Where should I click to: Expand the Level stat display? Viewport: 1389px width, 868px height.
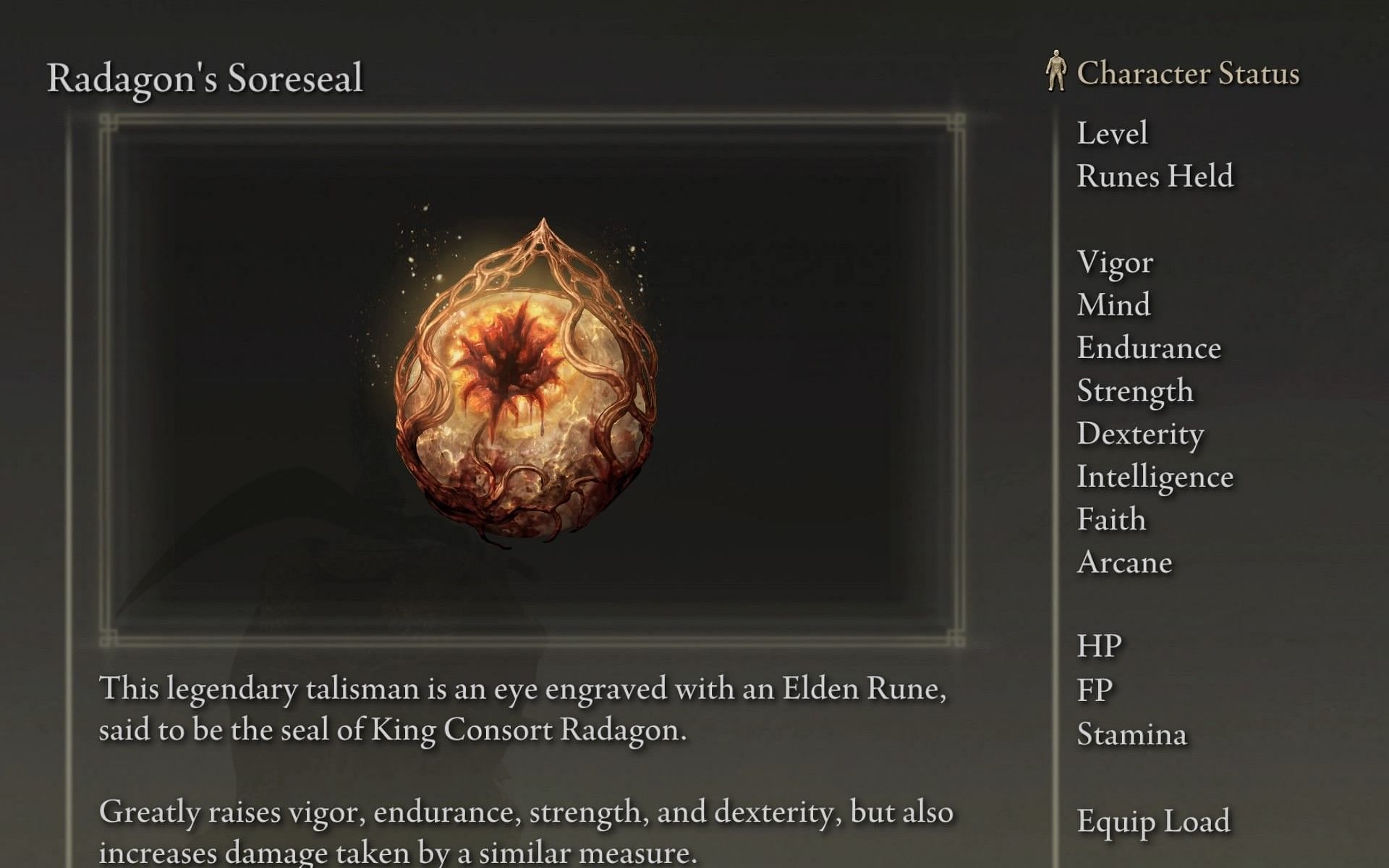[x=1112, y=133]
